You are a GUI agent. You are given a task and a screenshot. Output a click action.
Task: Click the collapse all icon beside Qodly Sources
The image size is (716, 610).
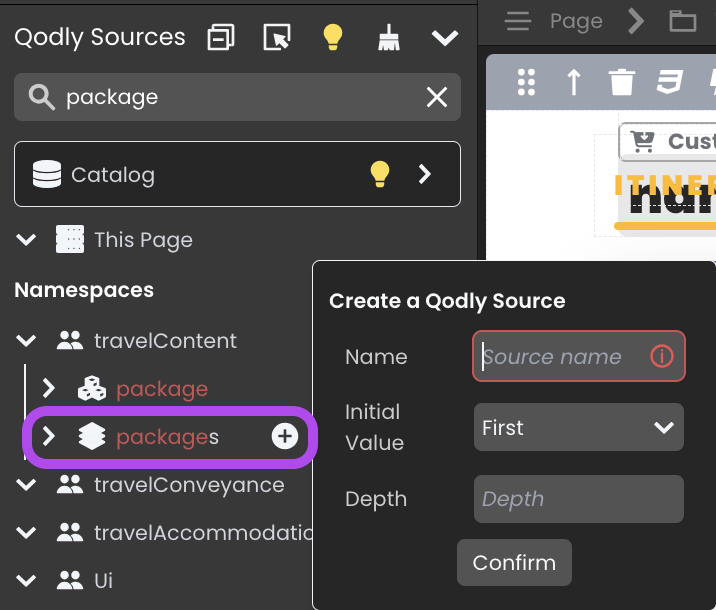tap(221, 37)
